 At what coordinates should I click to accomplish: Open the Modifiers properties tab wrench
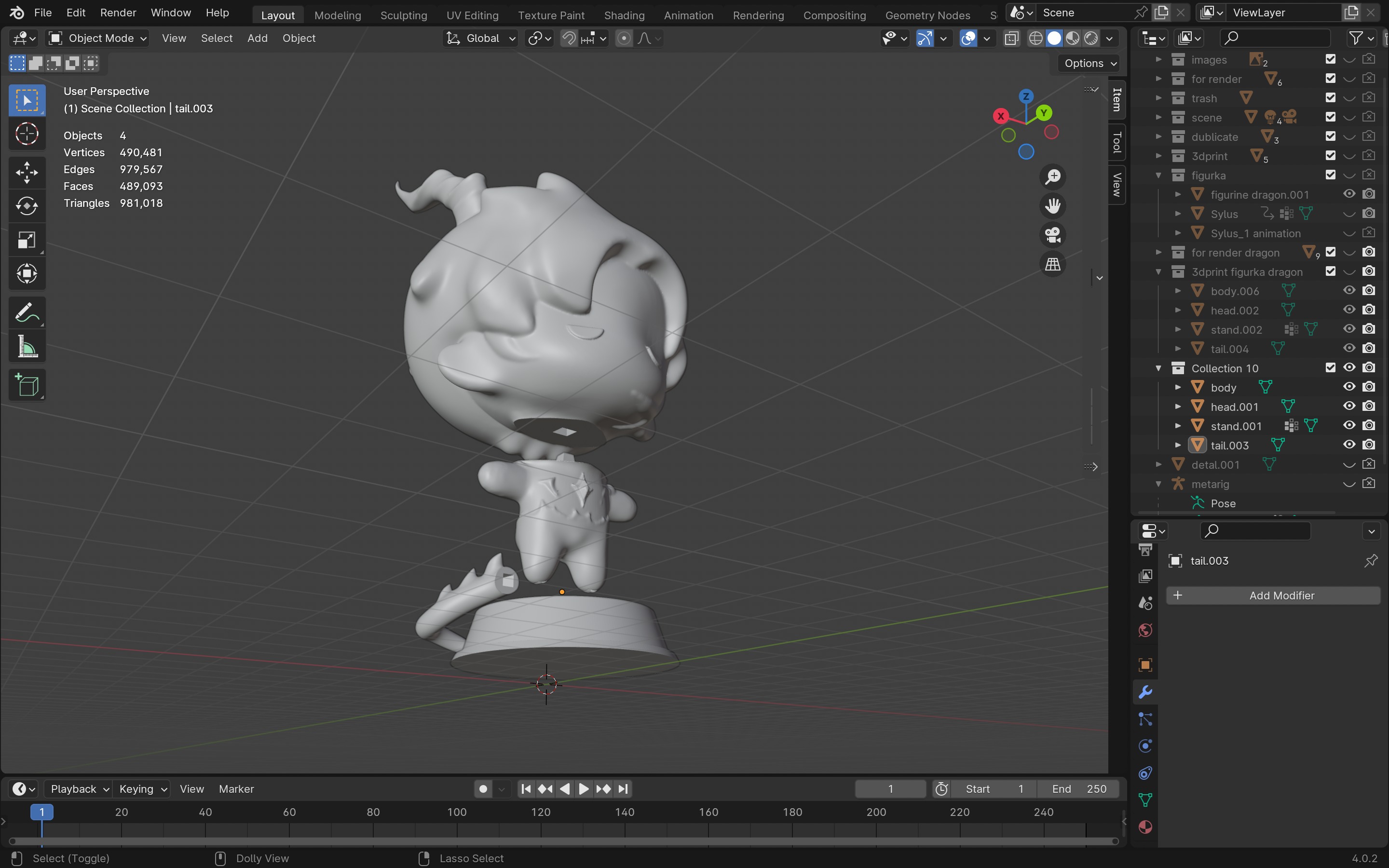pos(1145,692)
